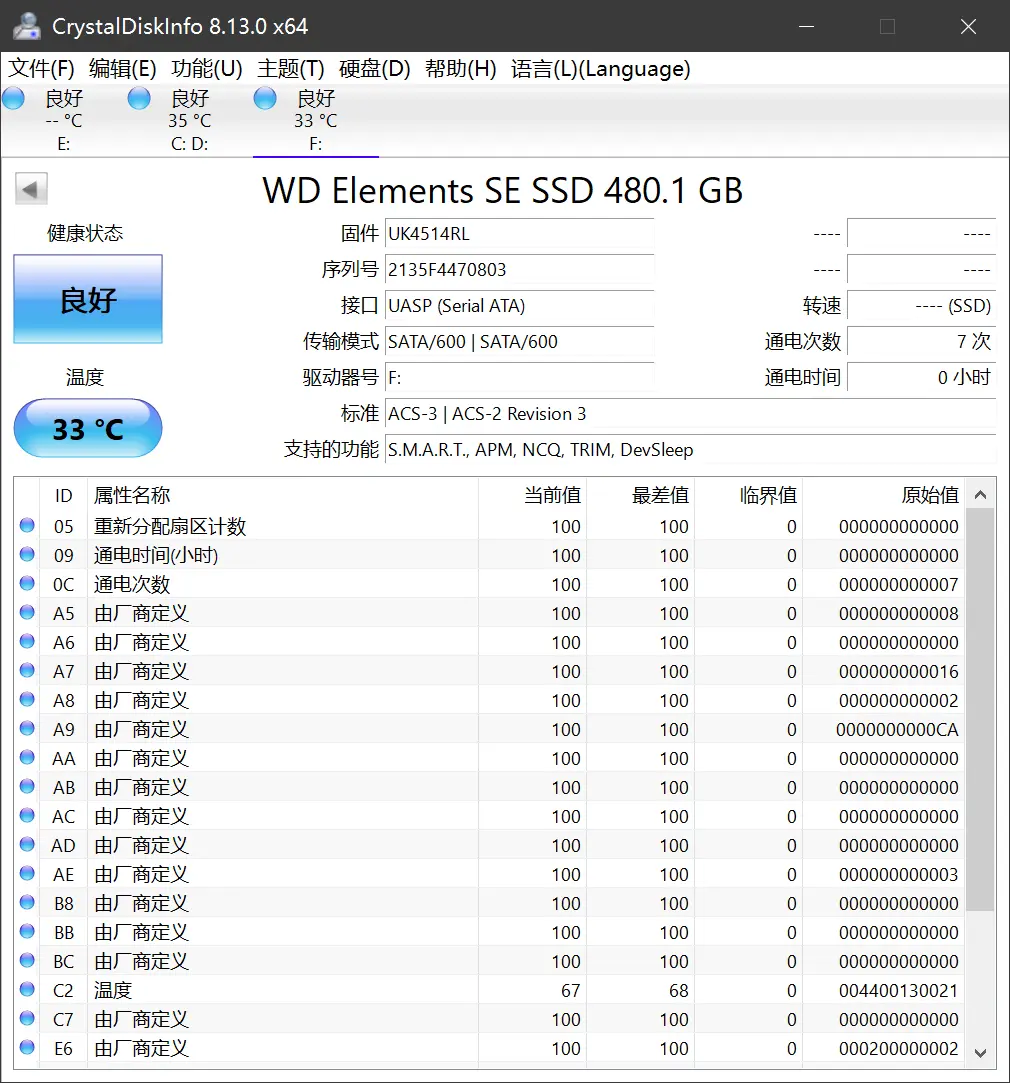Click the status dot for attribute AA
Viewport: 1010px width, 1083px height.
(x=27, y=758)
